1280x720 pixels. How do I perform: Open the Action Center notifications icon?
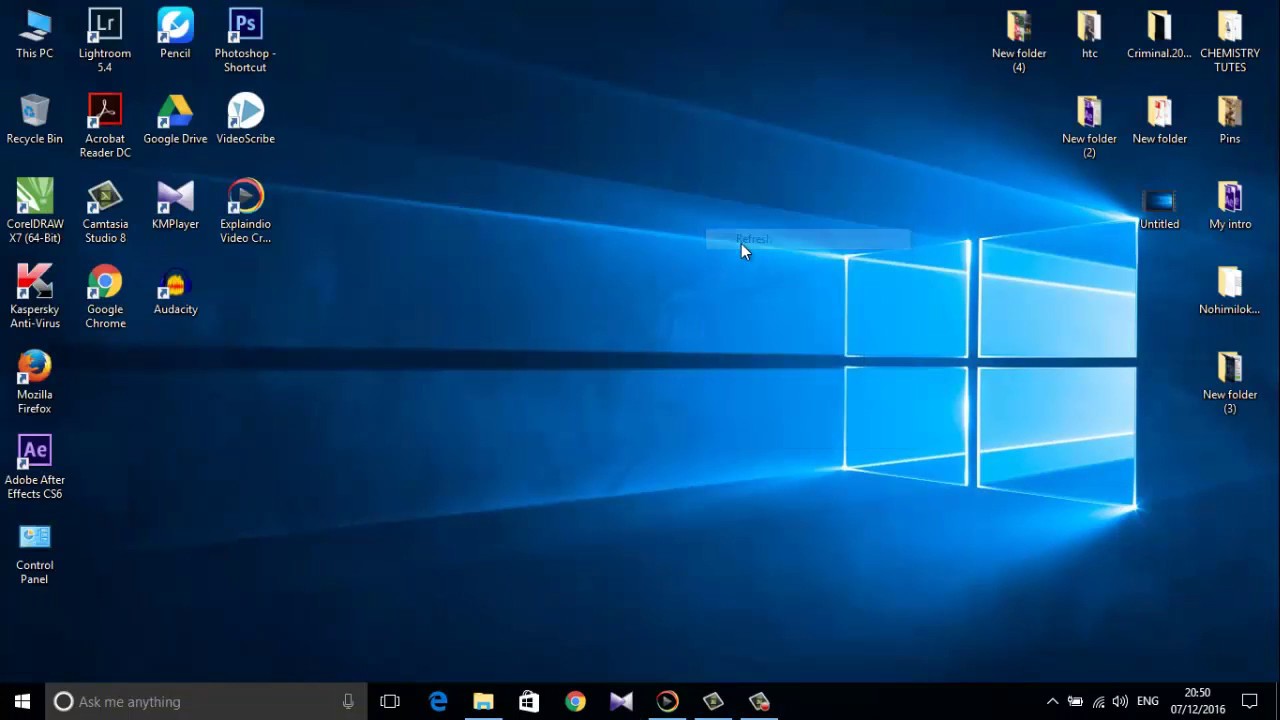pos(1249,701)
